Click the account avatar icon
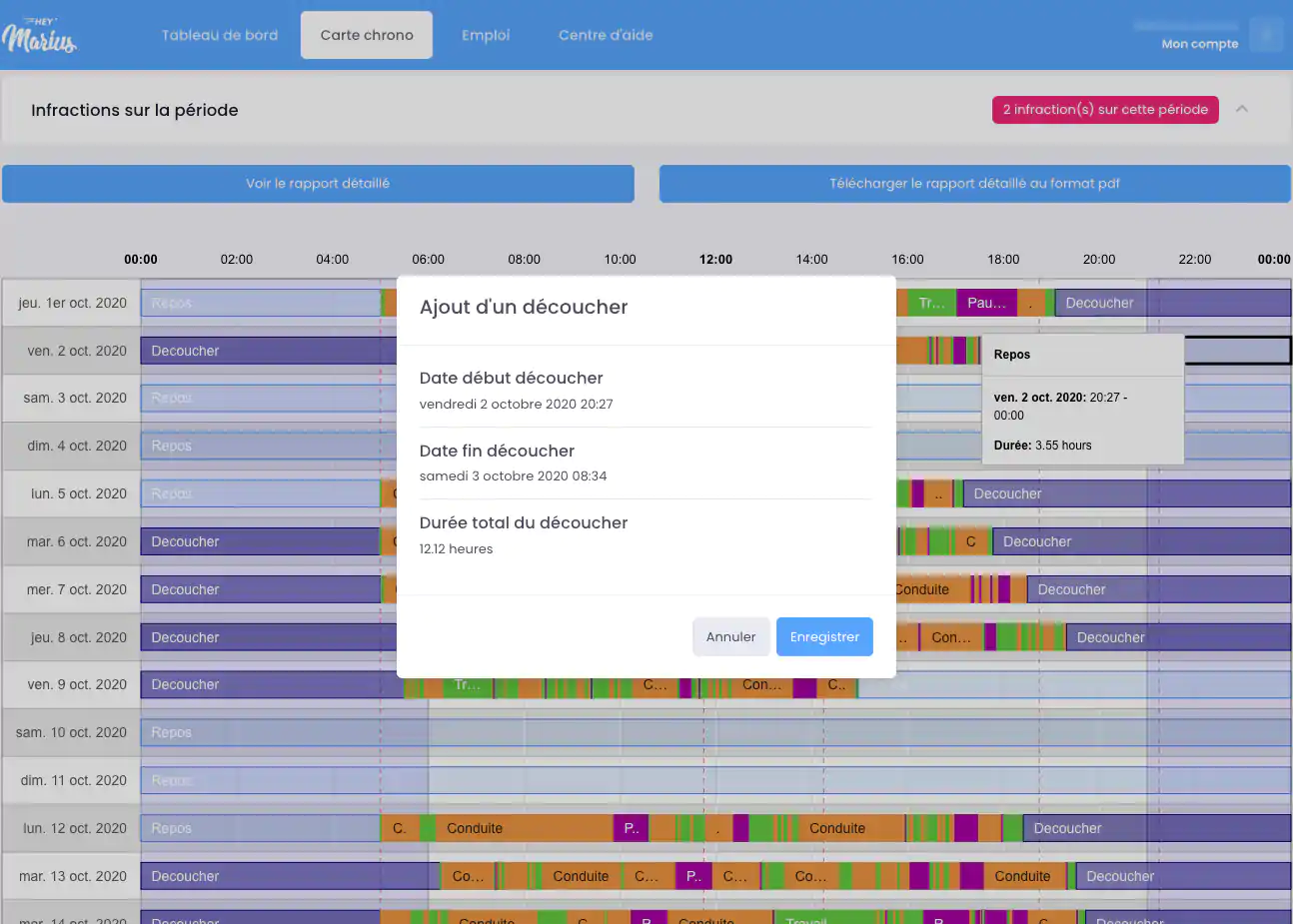Screen dimensions: 1293x924 pyautogui.click(x=1266, y=35)
